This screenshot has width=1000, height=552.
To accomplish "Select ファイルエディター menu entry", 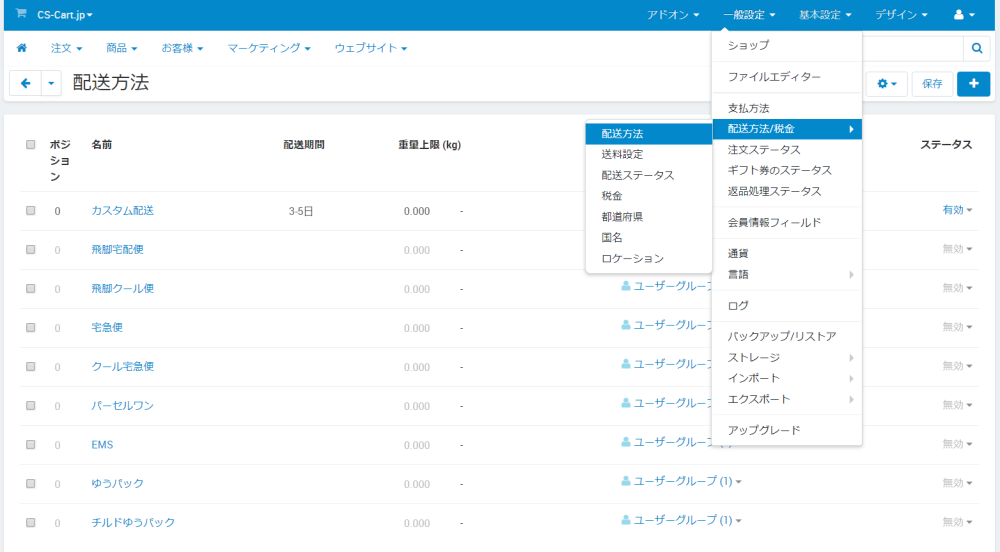I will point(786,76).
